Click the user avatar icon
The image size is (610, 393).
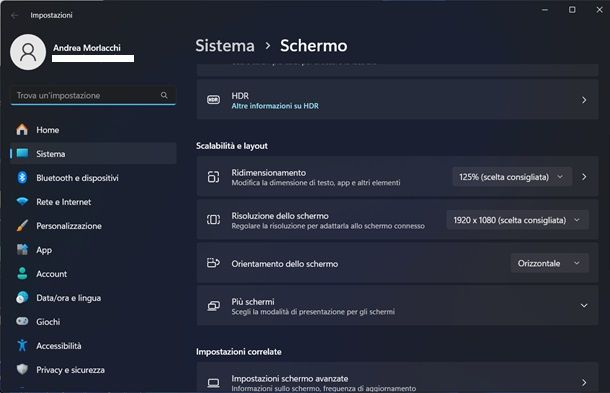click(x=28, y=52)
